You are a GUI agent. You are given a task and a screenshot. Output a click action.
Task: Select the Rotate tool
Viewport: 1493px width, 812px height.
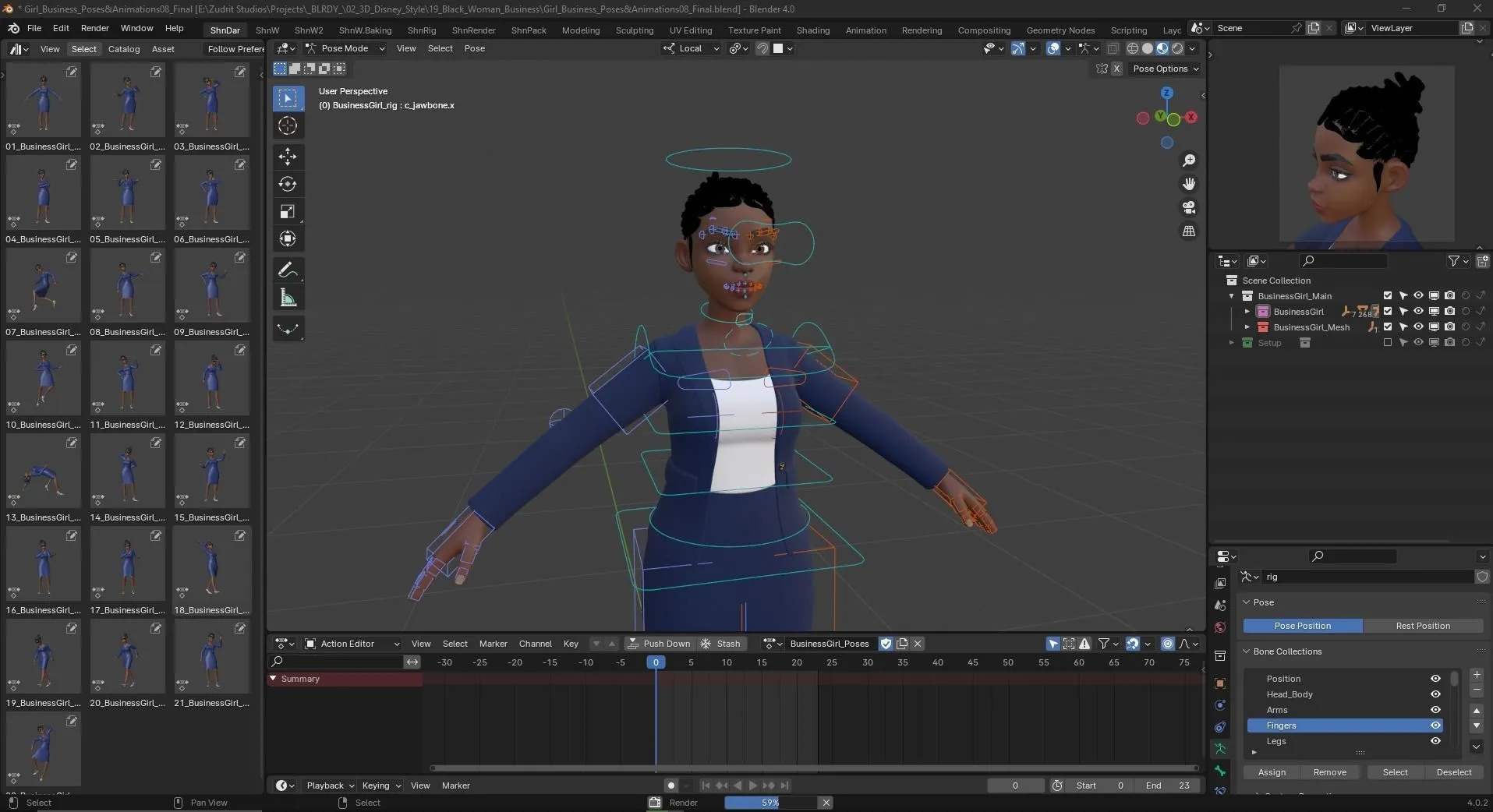tap(287, 185)
